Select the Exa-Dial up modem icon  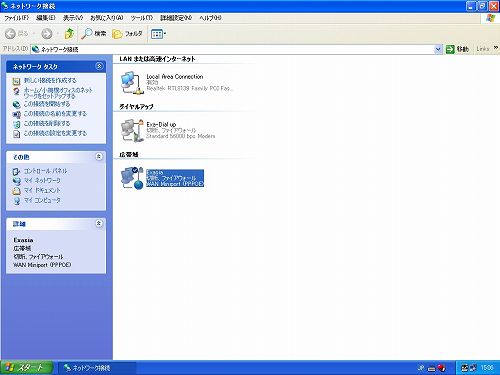[x=132, y=130]
